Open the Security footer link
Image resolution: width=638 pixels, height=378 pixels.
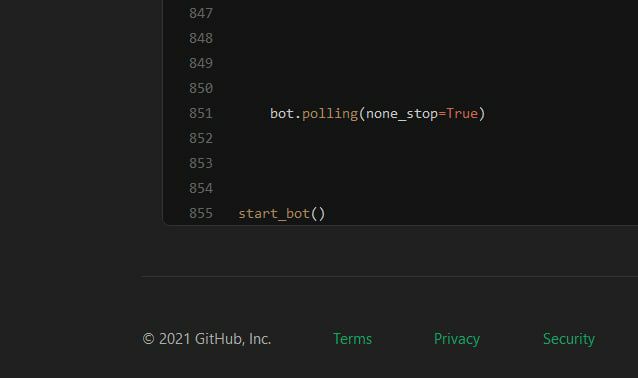pos(569,339)
